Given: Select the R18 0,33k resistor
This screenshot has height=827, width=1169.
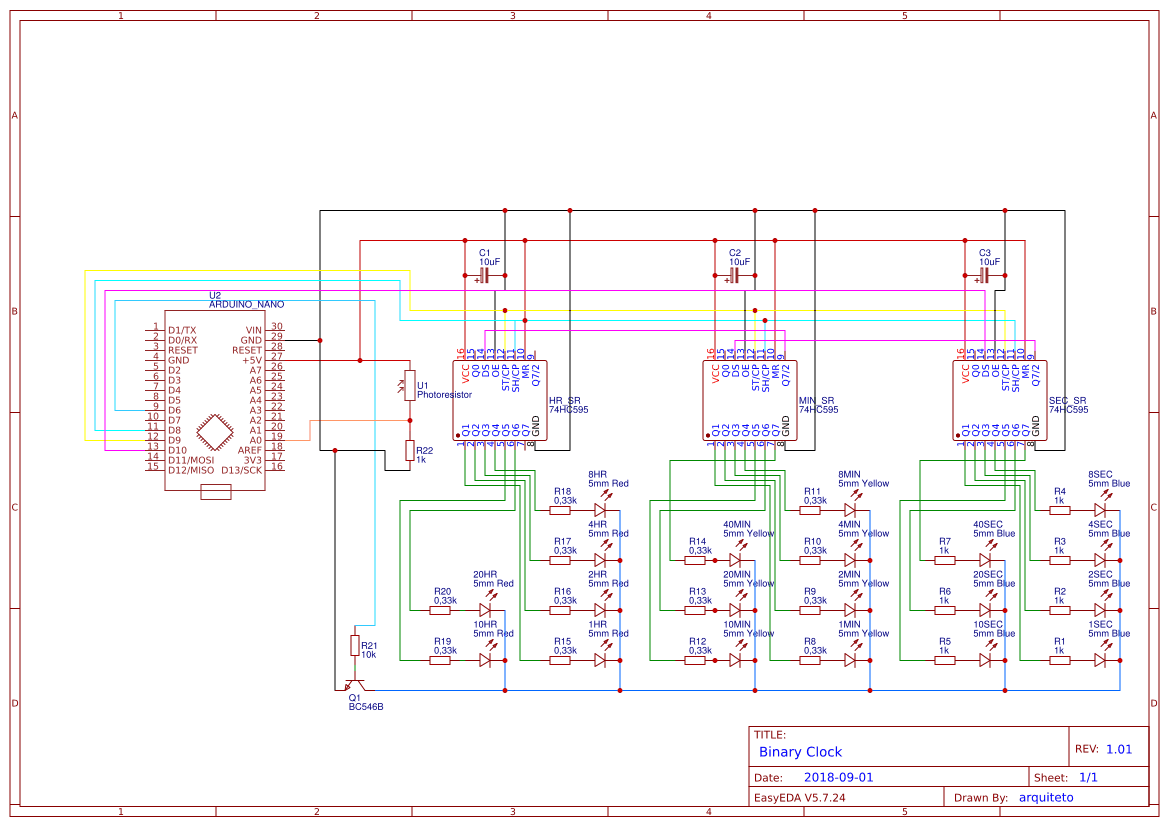Looking at the screenshot, I should point(560,510).
